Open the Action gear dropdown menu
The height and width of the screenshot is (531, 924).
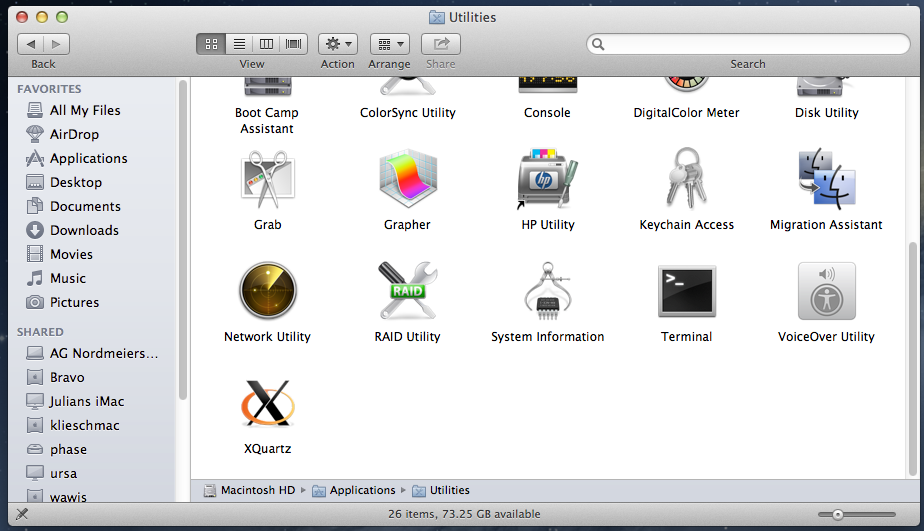click(338, 44)
